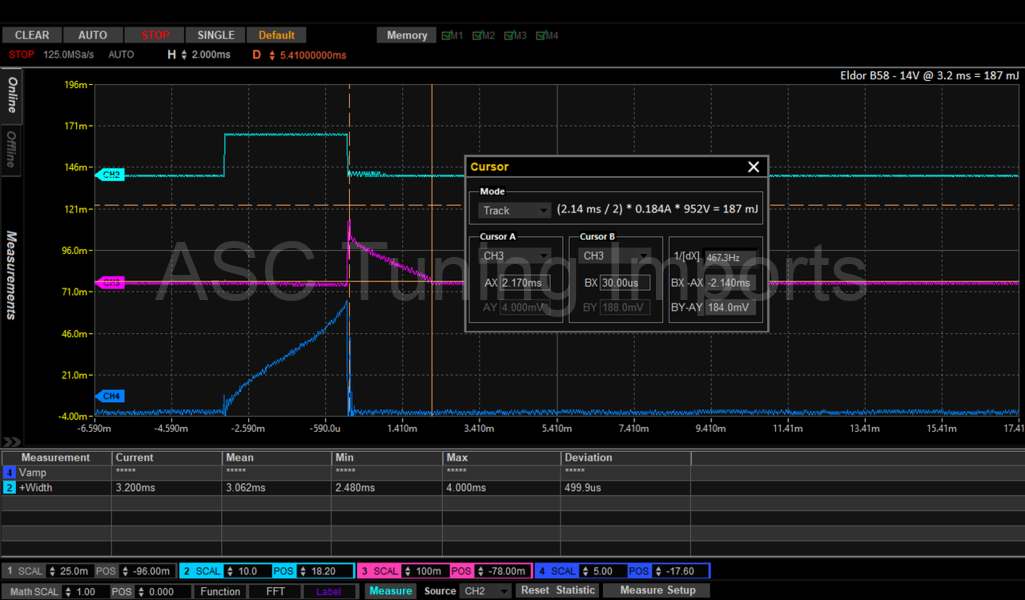Select channel 4 Vamp measurement row

tap(346, 473)
